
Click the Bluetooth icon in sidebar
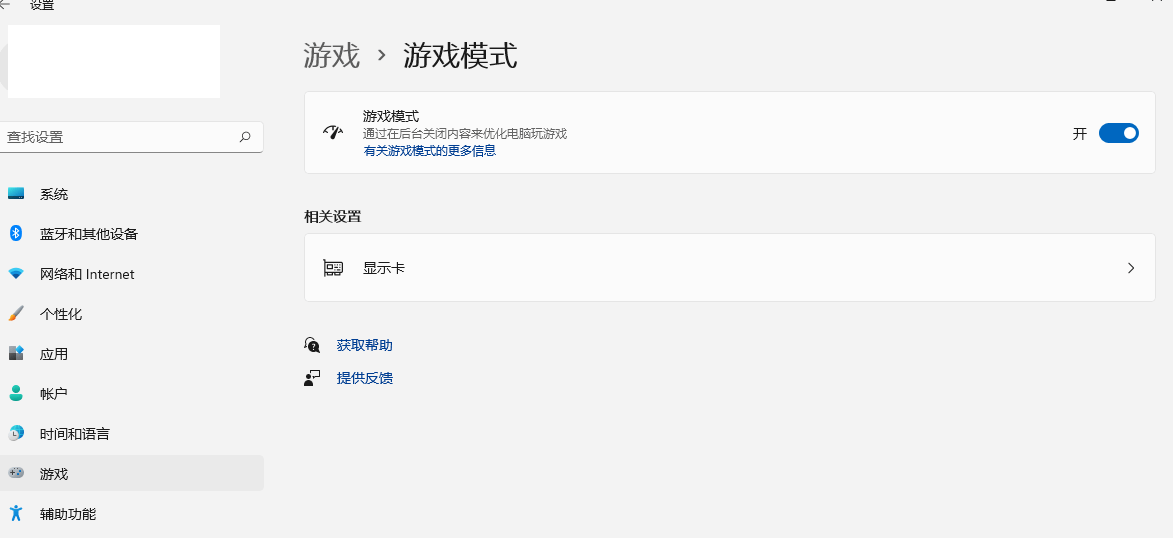(x=16, y=233)
